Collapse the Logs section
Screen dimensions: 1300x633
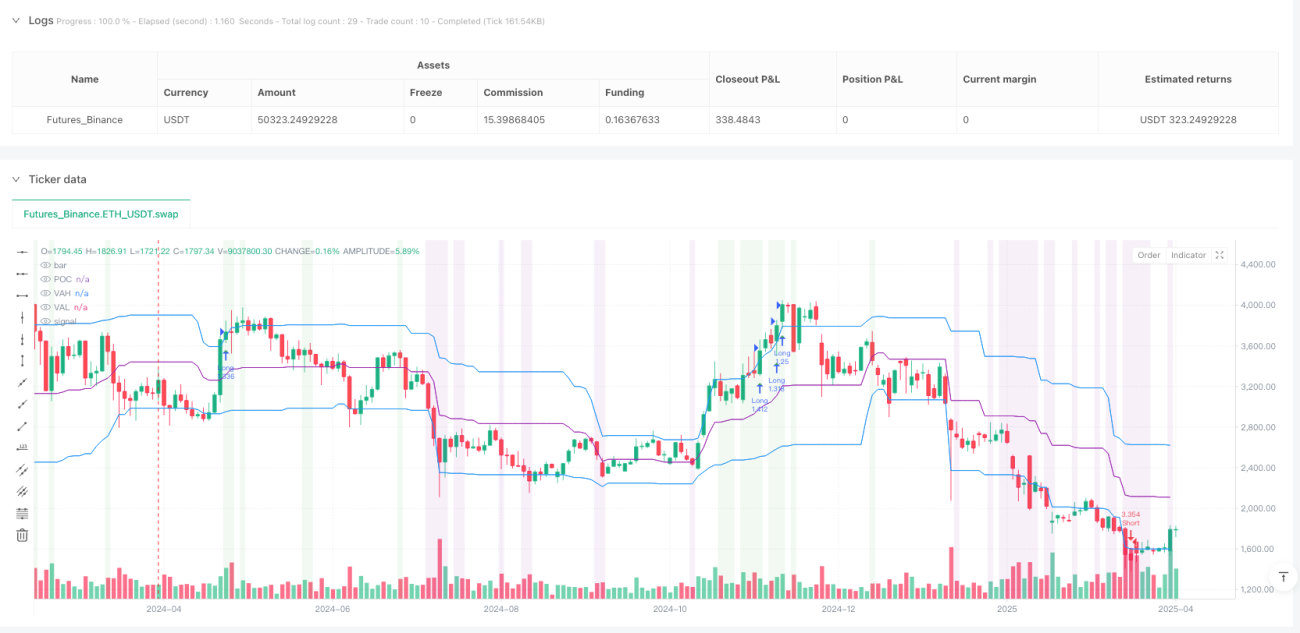(15, 20)
